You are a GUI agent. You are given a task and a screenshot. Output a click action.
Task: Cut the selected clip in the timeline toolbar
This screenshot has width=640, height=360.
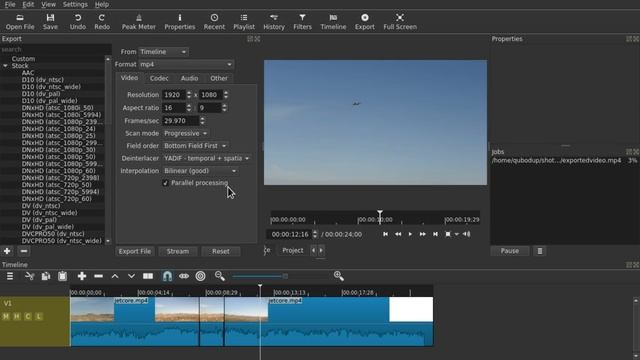pyautogui.click(x=29, y=276)
